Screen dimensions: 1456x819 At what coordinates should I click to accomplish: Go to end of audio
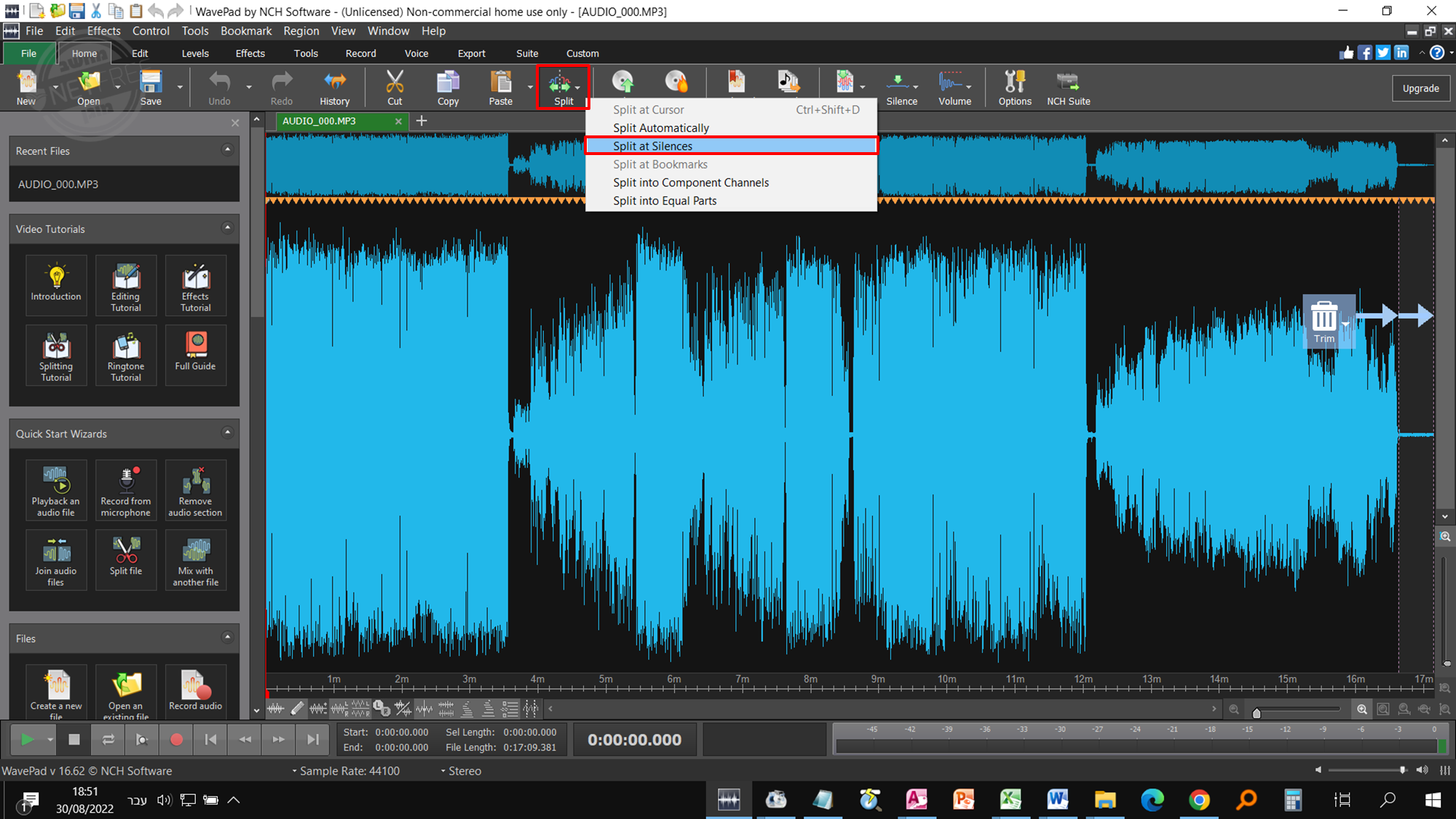313,740
